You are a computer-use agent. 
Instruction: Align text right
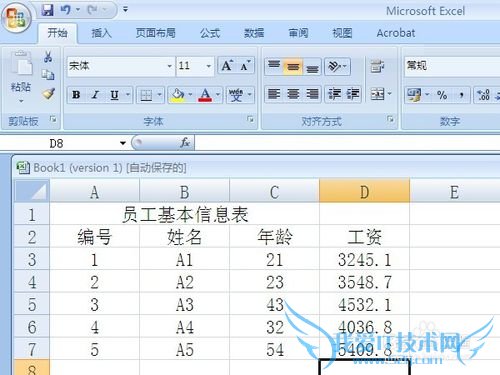[x=312, y=94]
